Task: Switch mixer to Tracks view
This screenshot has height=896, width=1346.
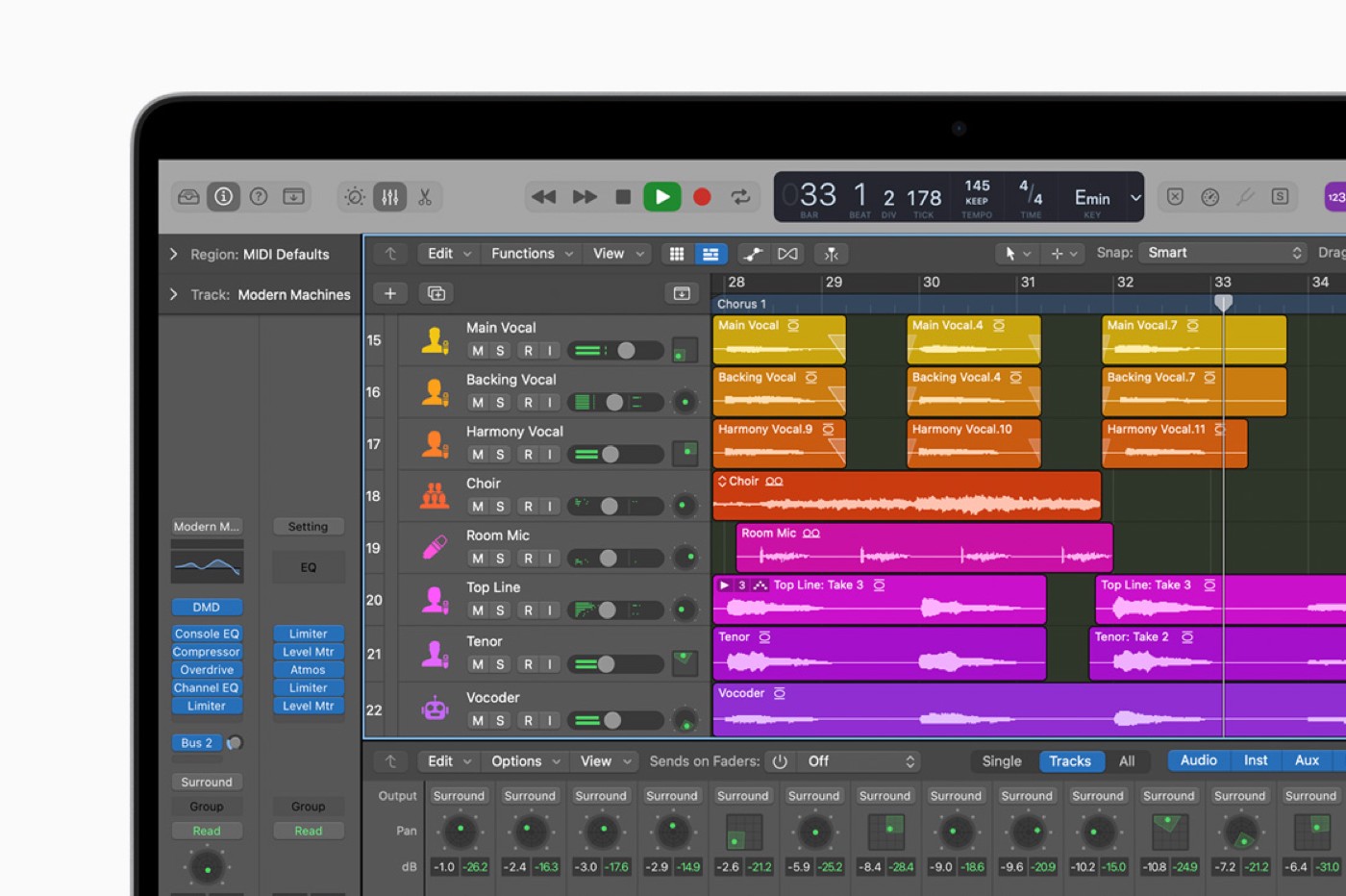Action: pos(1070,761)
